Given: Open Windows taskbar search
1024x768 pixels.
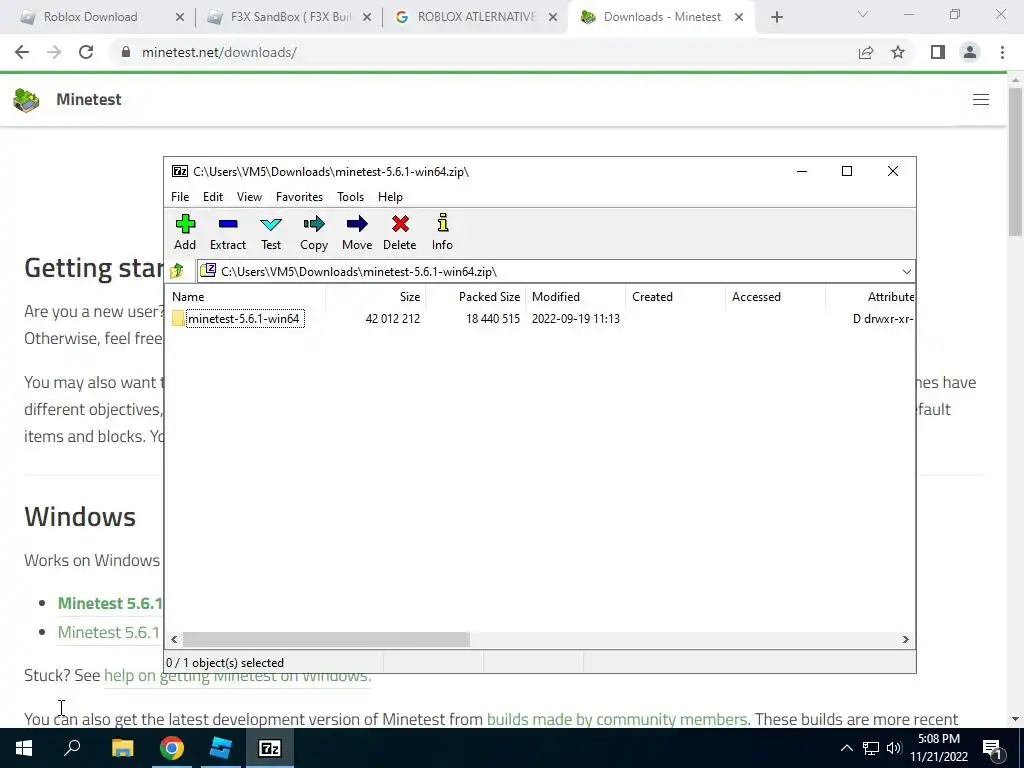Looking at the screenshot, I should click(72, 748).
